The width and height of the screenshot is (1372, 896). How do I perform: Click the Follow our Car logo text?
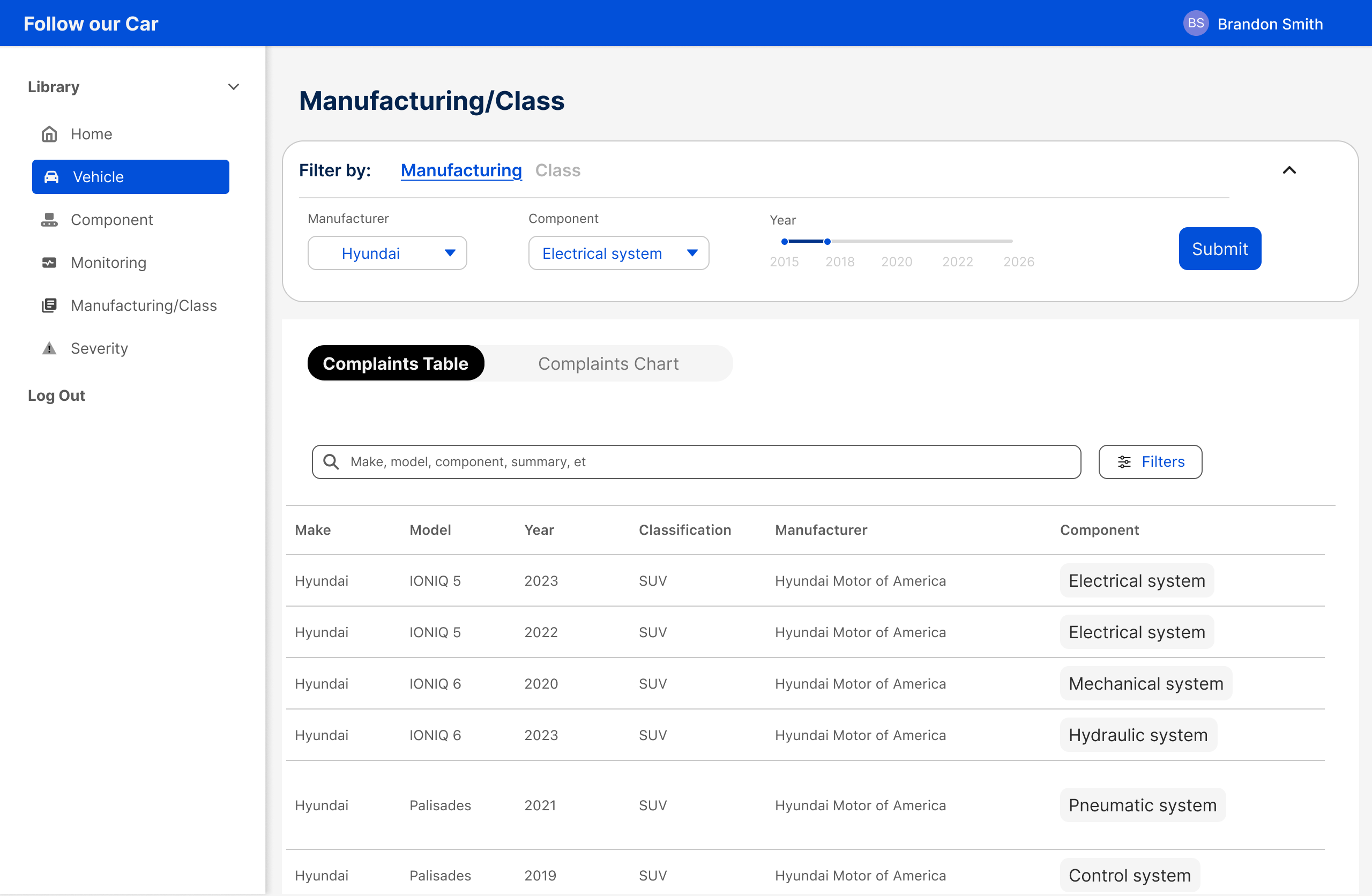(91, 24)
